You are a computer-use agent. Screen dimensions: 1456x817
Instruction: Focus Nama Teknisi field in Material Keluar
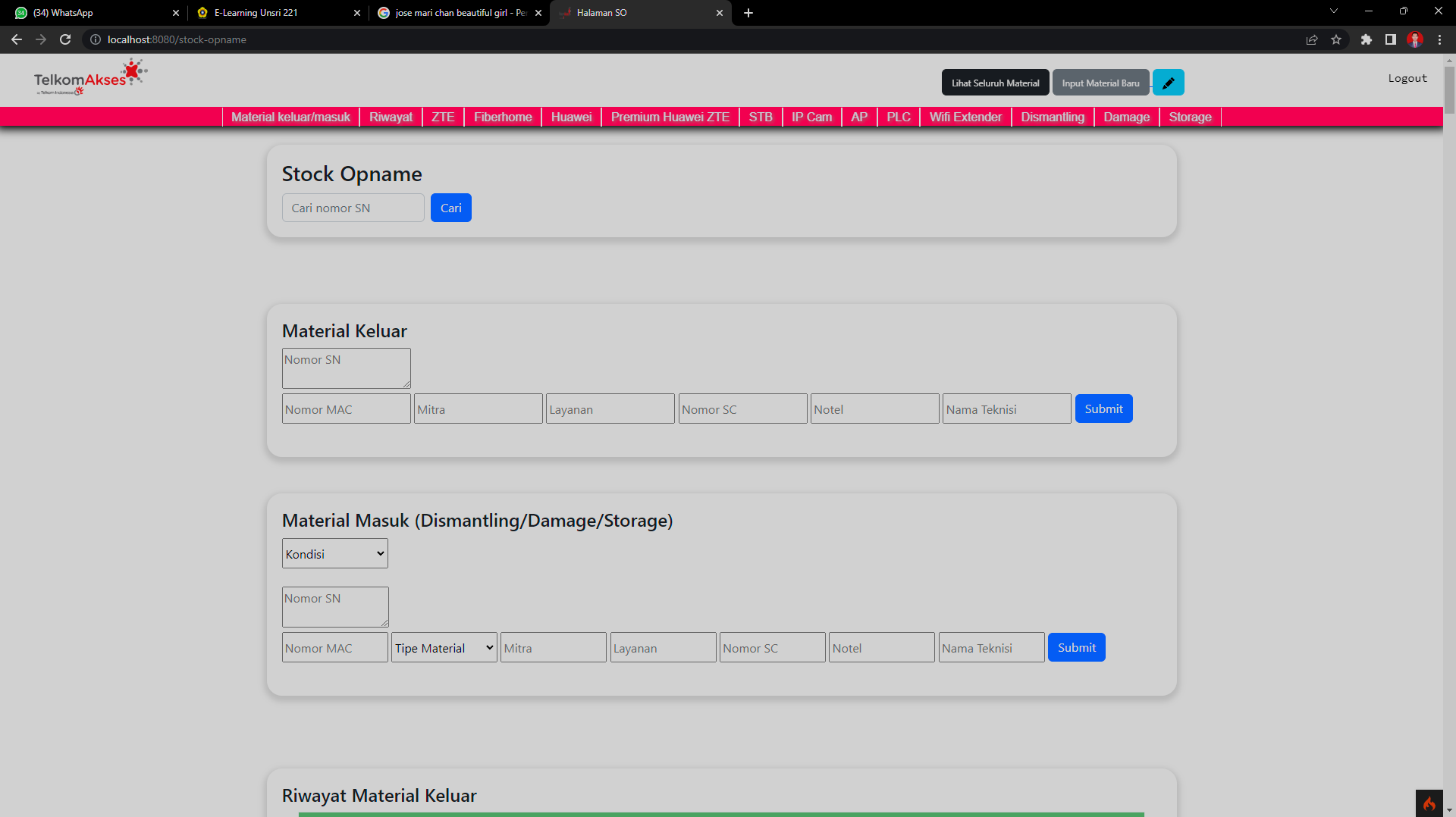(x=1007, y=409)
